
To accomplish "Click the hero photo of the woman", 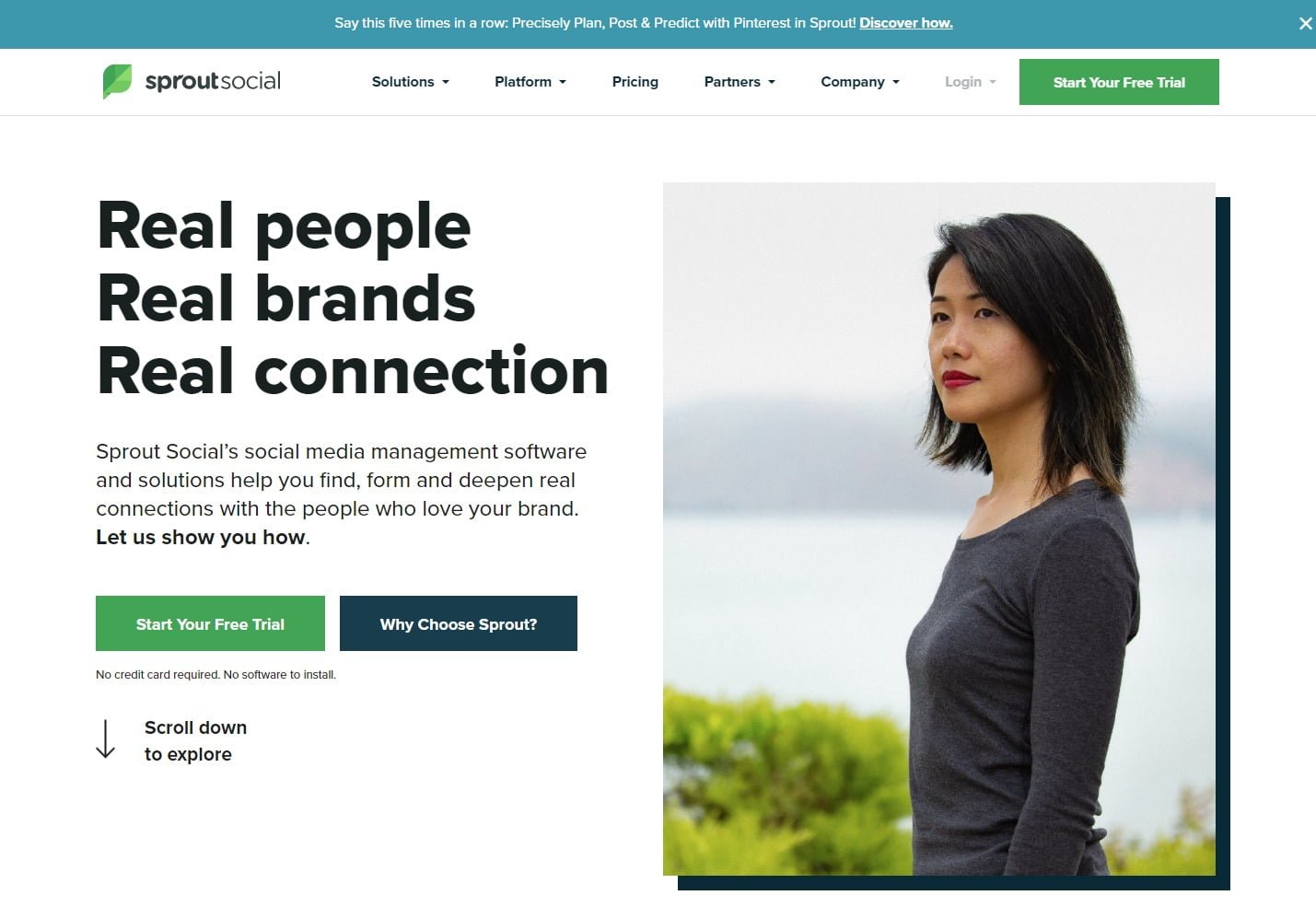I will tap(939, 529).
